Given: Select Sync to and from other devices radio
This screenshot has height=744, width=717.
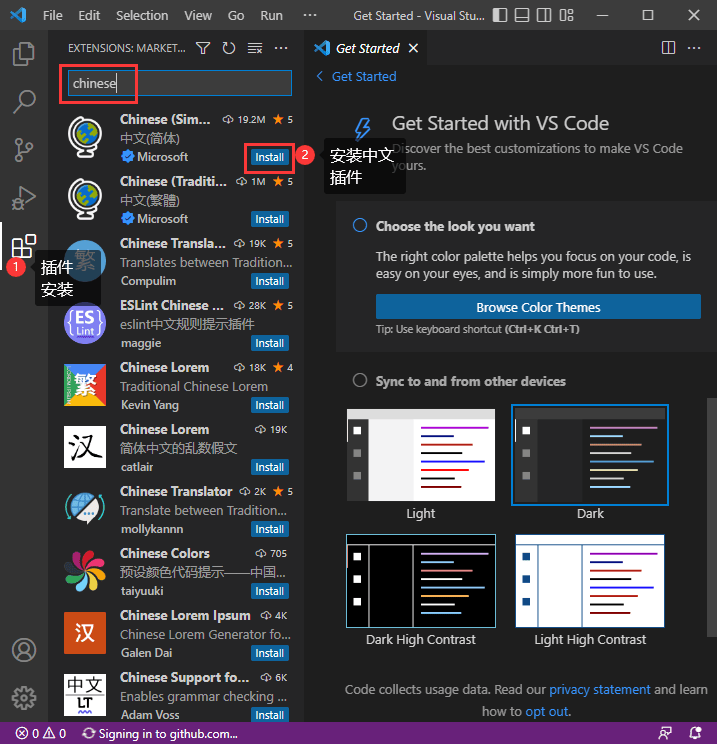Looking at the screenshot, I should tap(360, 380).
